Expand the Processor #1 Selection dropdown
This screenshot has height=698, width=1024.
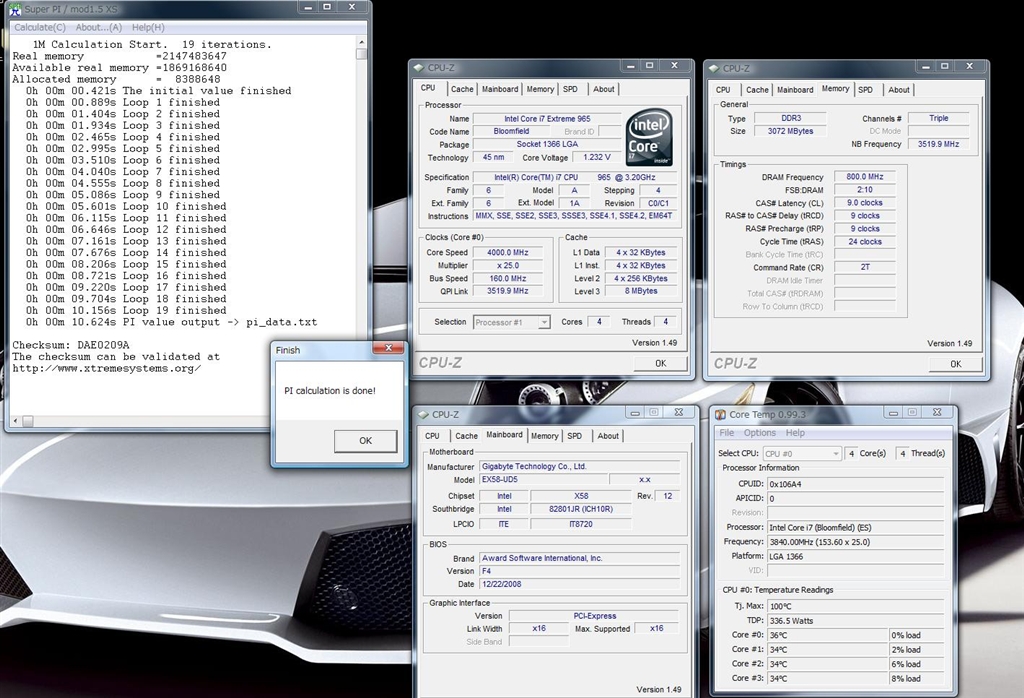pos(544,322)
